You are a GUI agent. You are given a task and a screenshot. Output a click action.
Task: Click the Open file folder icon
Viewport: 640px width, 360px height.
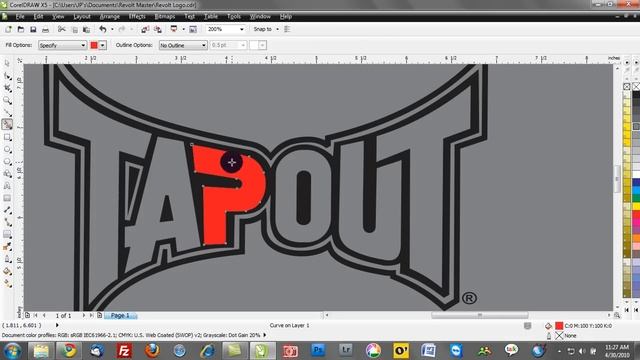(20, 29)
